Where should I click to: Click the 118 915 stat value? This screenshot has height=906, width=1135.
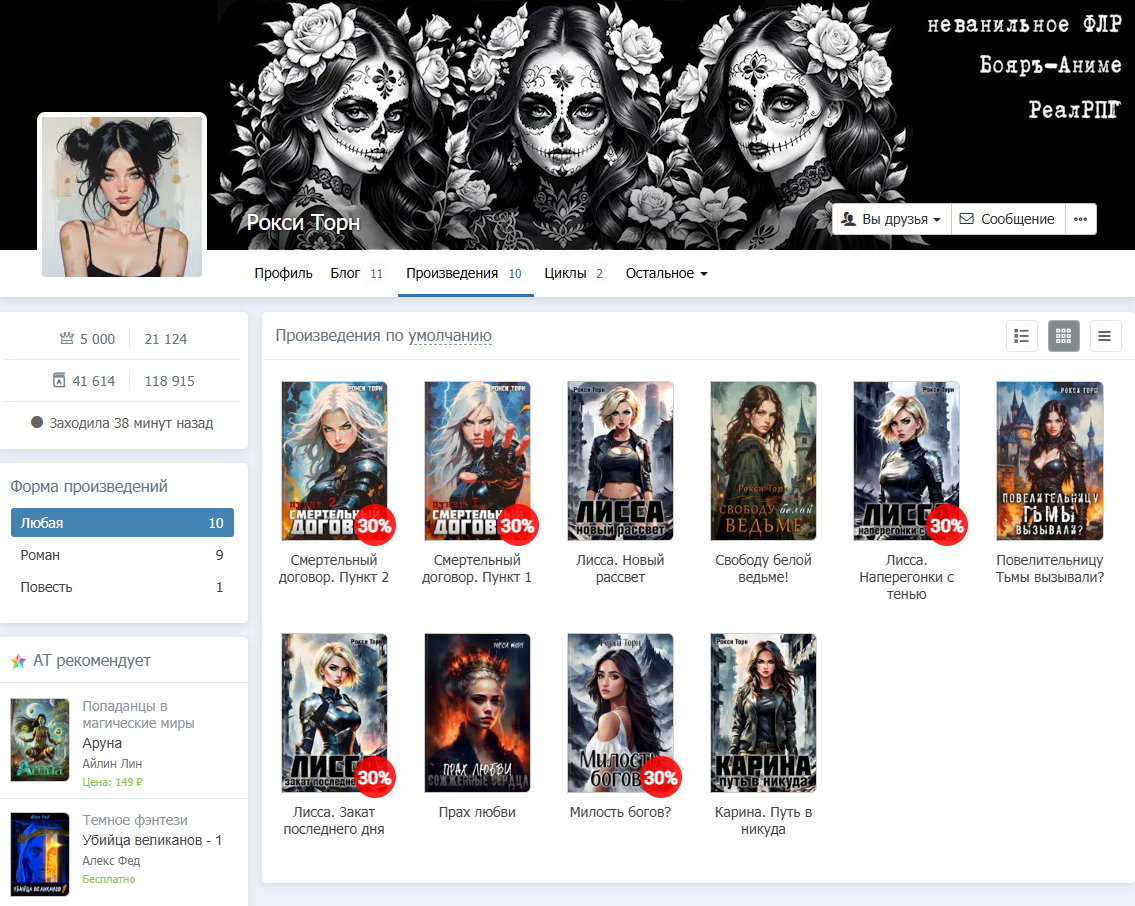(169, 381)
